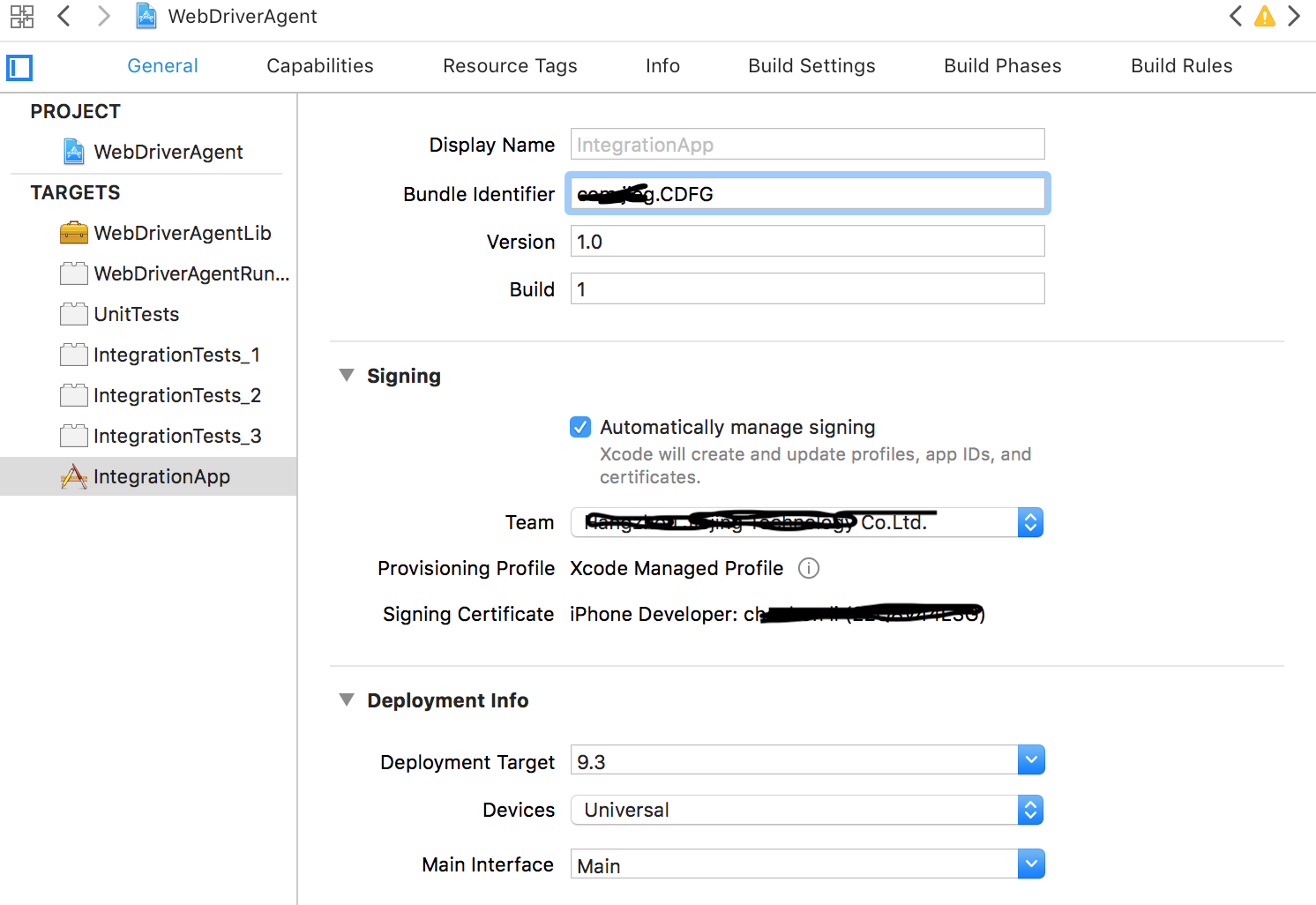Select WebDriverAgent project row
The image size is (1316, 905).
[x=148, y=152]
